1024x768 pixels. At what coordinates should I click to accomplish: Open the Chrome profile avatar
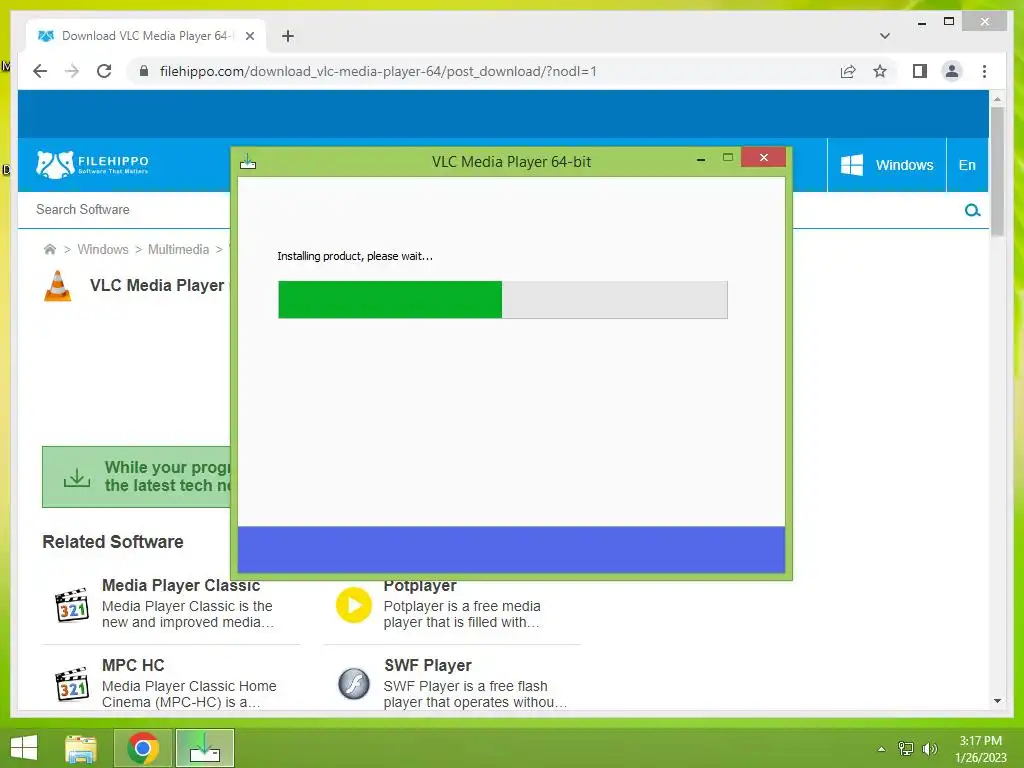[x=952, y=71]
